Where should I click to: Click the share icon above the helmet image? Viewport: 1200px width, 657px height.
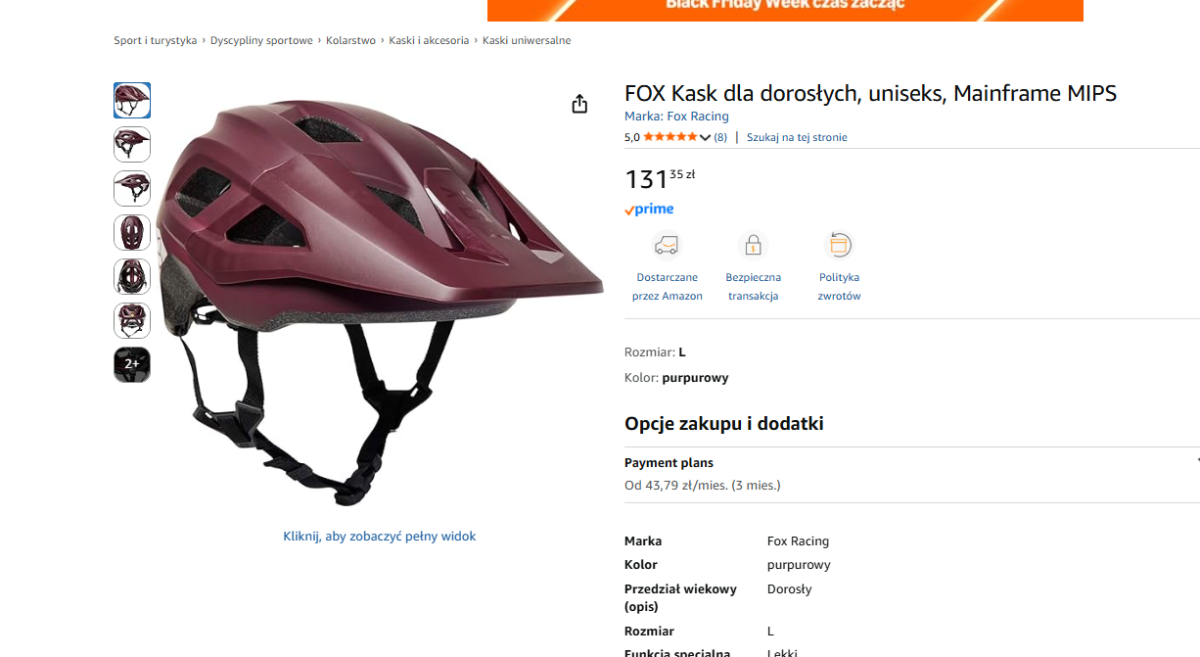pos(579,104)
